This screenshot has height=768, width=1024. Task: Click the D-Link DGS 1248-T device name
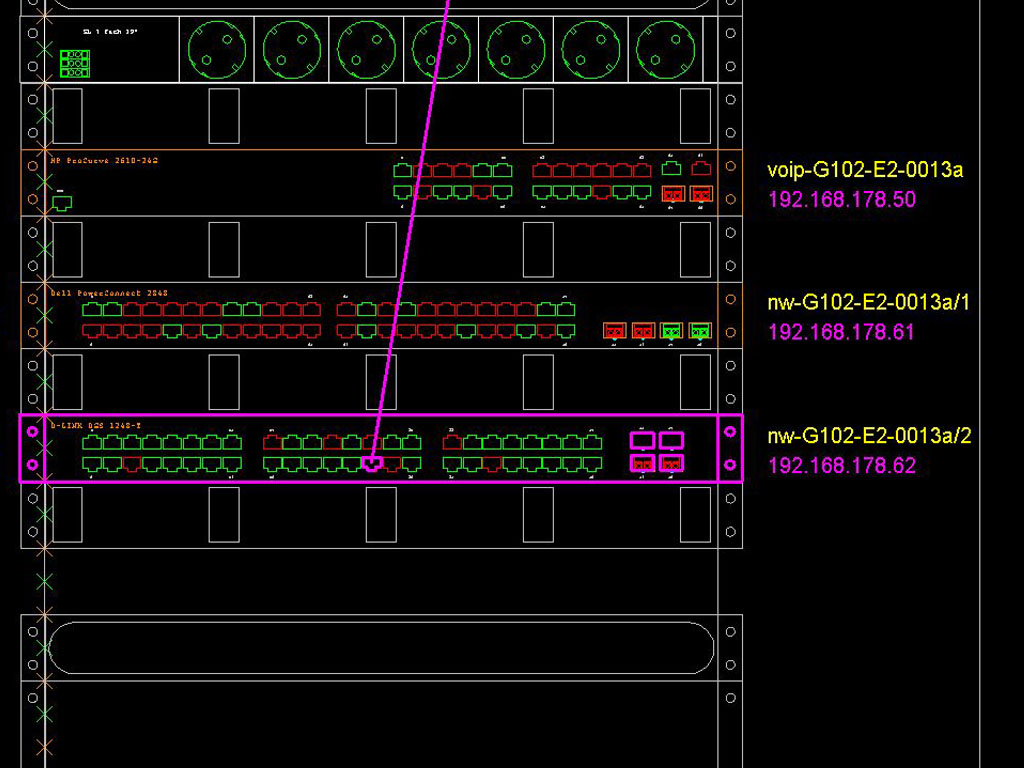pos(96,426)
